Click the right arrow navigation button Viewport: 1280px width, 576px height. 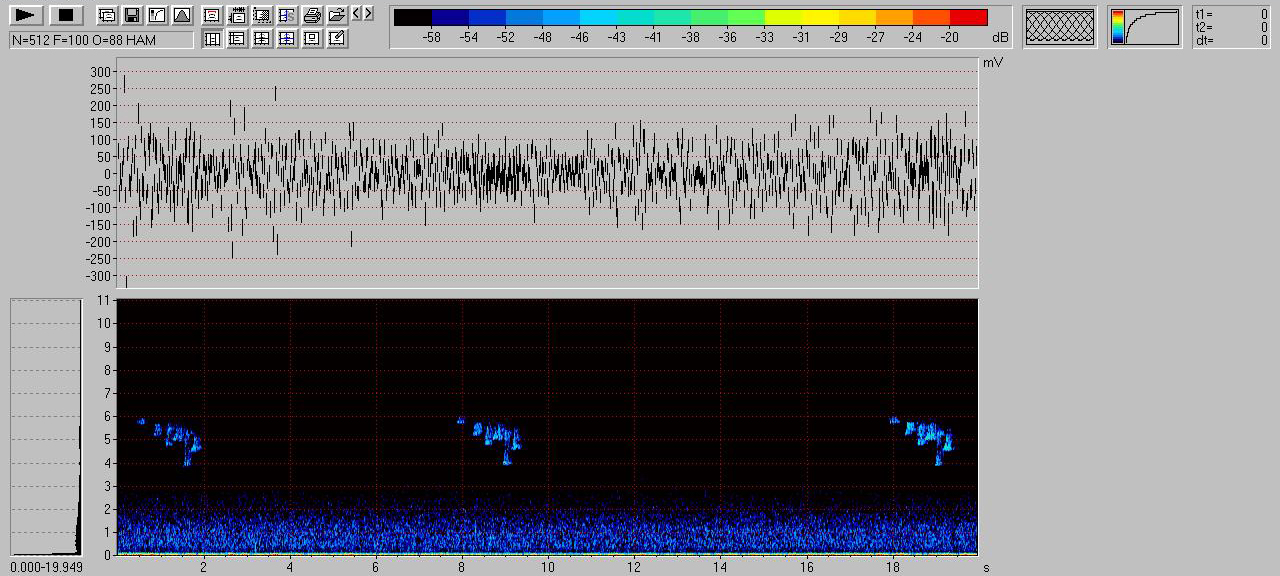coord(369,13)
